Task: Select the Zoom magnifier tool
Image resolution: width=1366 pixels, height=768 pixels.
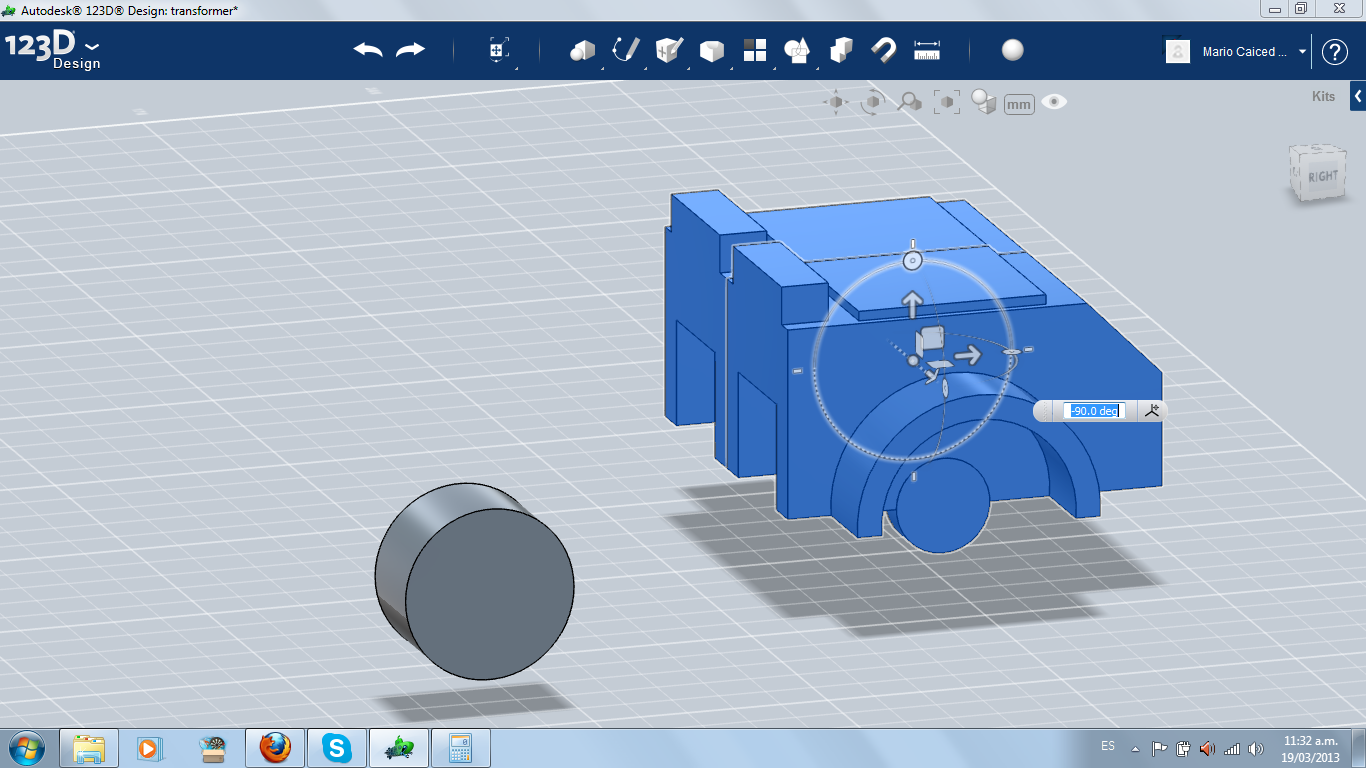Action: [x=909, y=102]
